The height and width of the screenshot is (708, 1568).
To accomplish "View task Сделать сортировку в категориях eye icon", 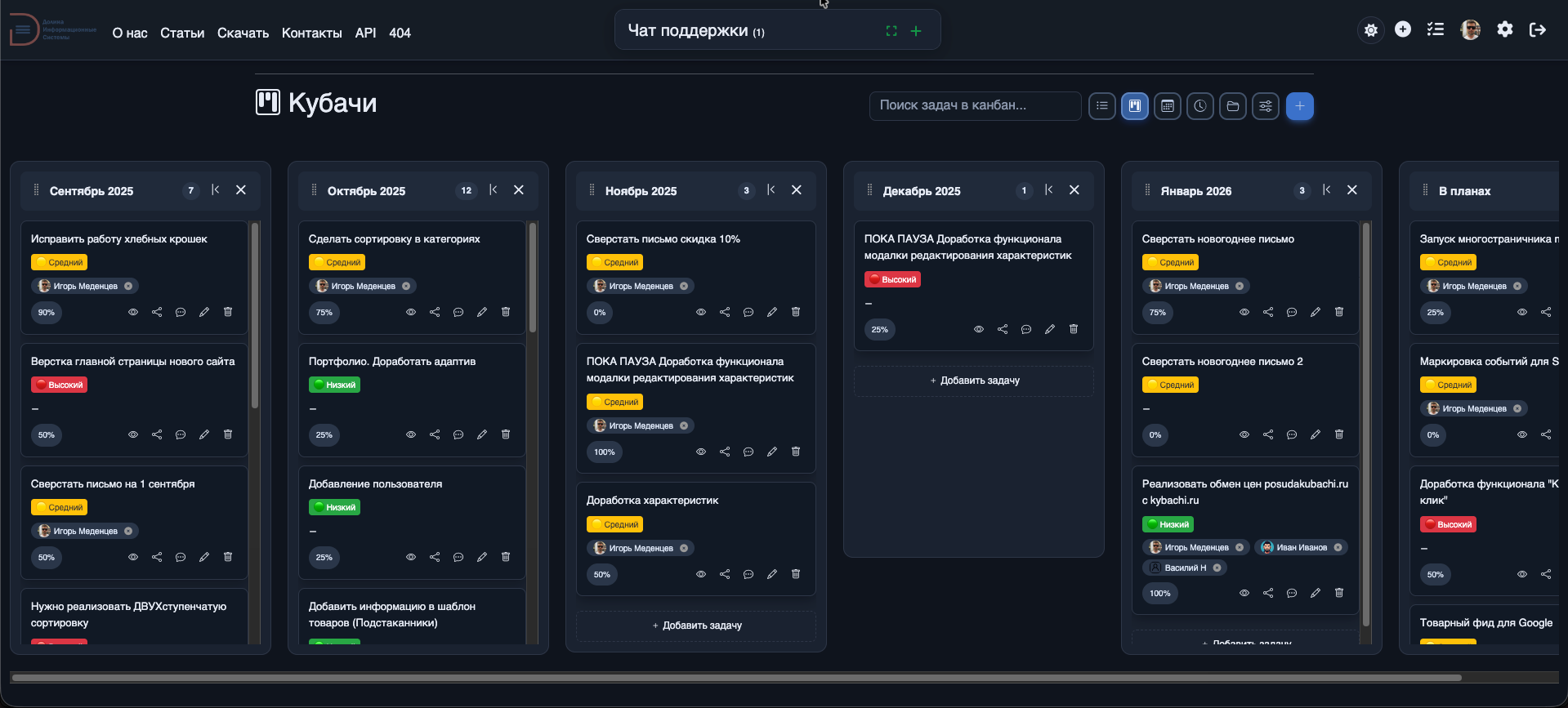I will 411,312.
